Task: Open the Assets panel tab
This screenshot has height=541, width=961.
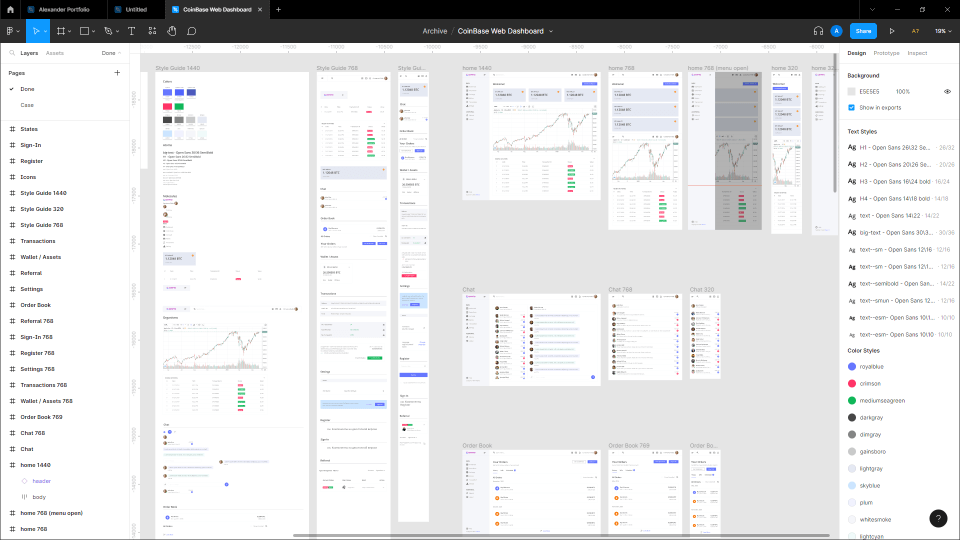Action: 55,53
